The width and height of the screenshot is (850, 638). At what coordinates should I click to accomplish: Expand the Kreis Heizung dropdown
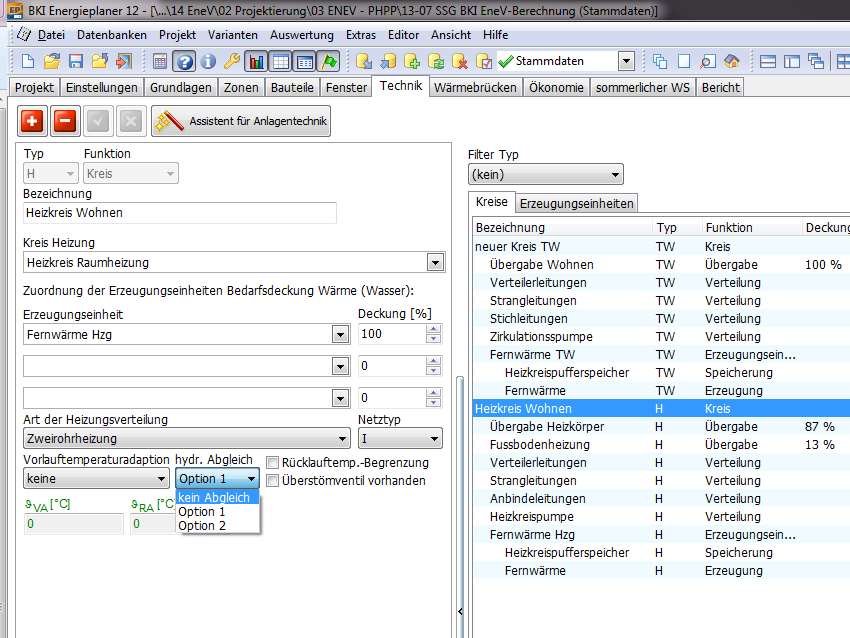435,263
